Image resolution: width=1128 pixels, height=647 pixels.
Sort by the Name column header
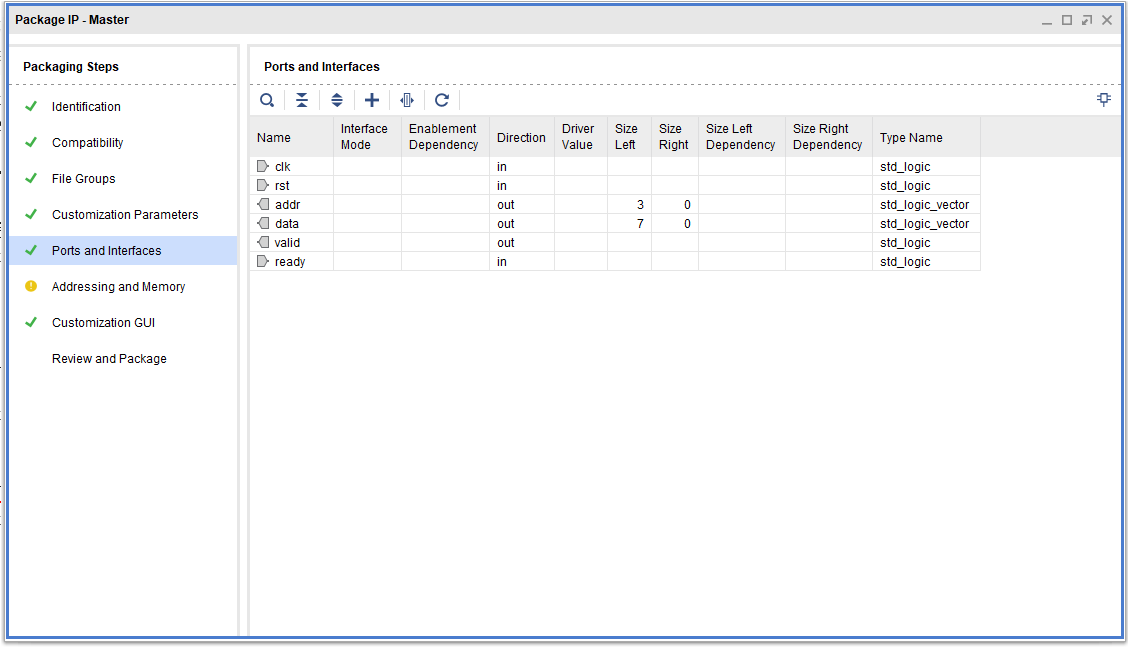[x=291, y=137]
